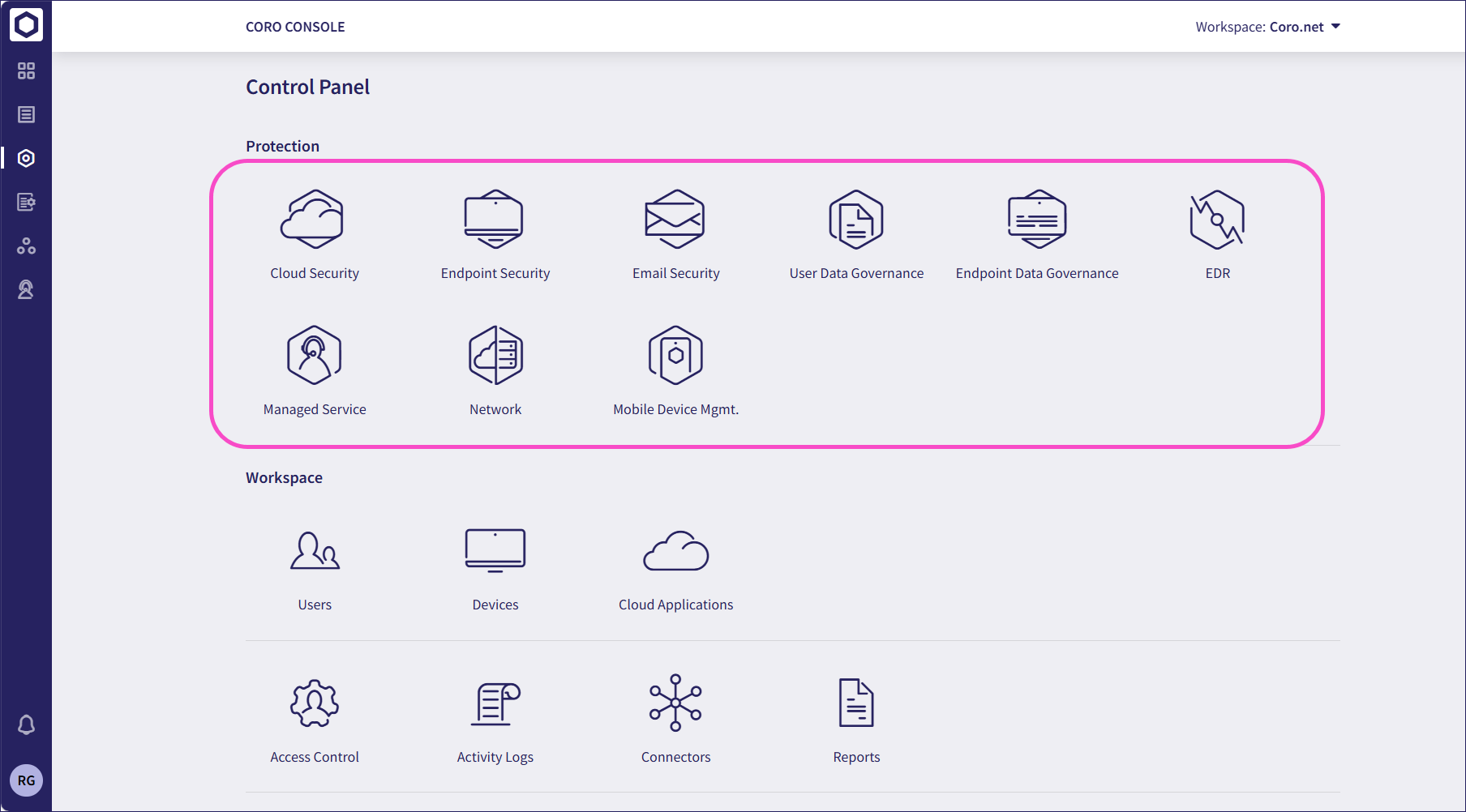Open the Users workspace page
Viewport: 1466px width, 812px height.
tap(314, 552)
